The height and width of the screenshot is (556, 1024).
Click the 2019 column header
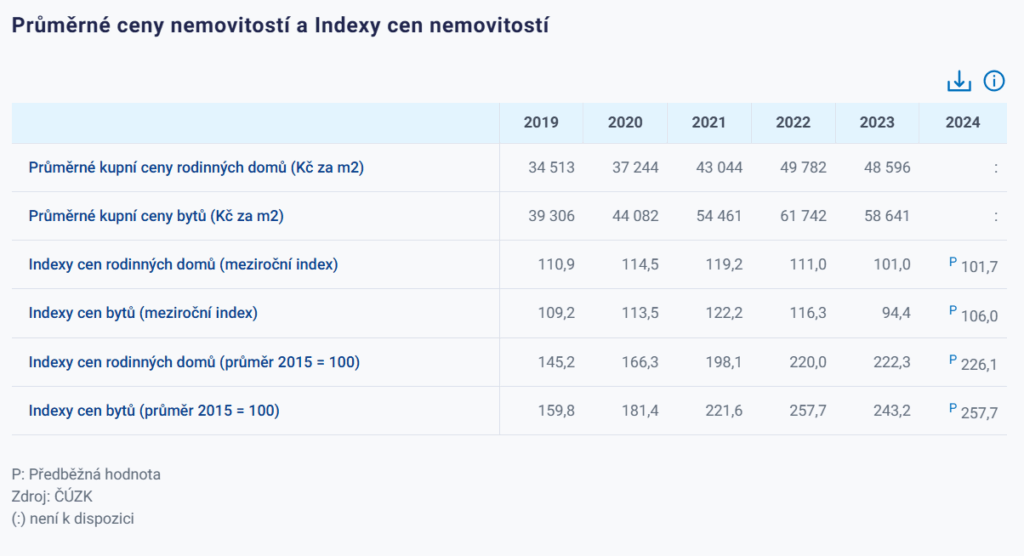[x=541, y=123]
